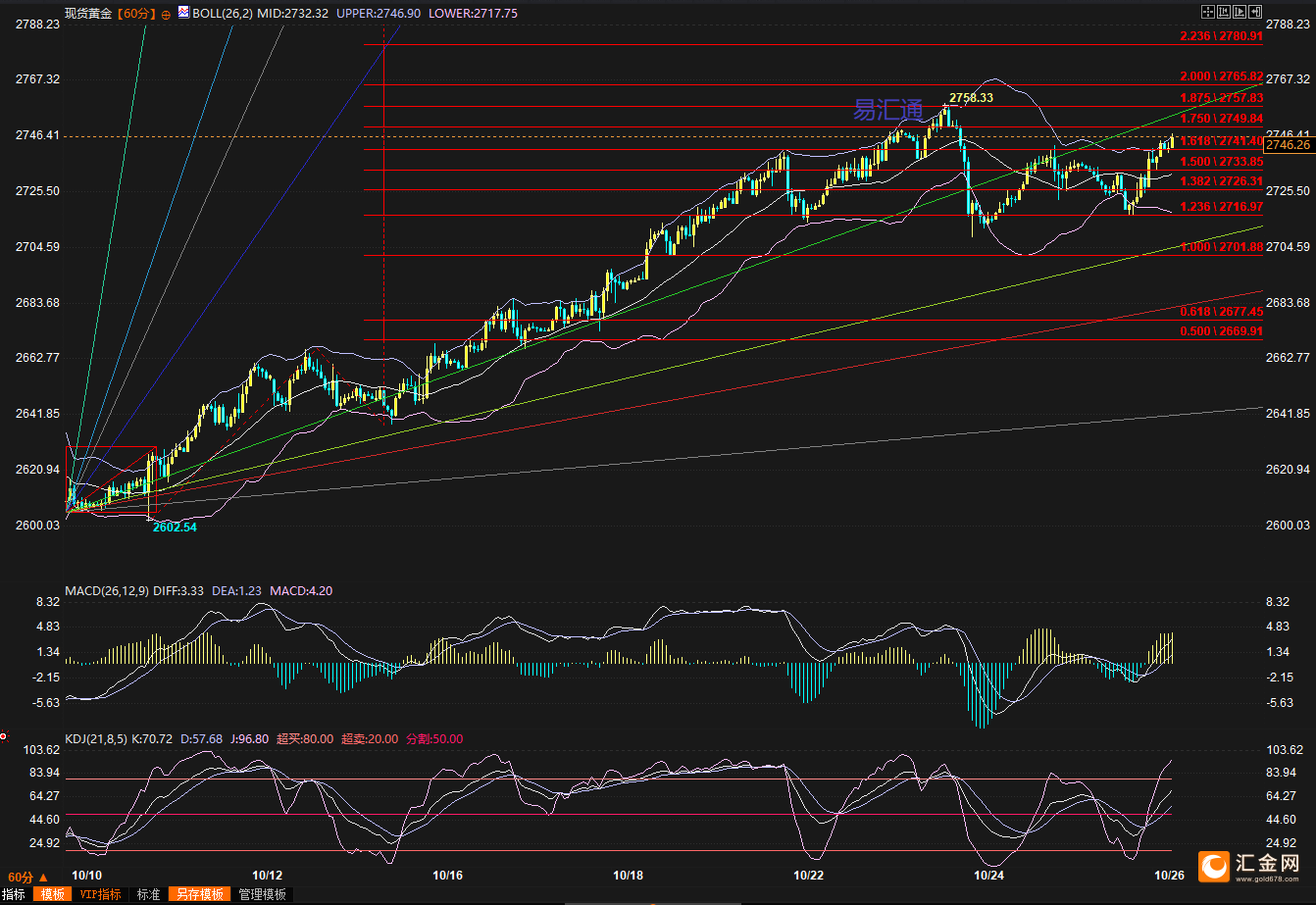Click Fibonacci level 1.875 \ 2757.83
The image size is (1316, 905).
[1221, 98]
